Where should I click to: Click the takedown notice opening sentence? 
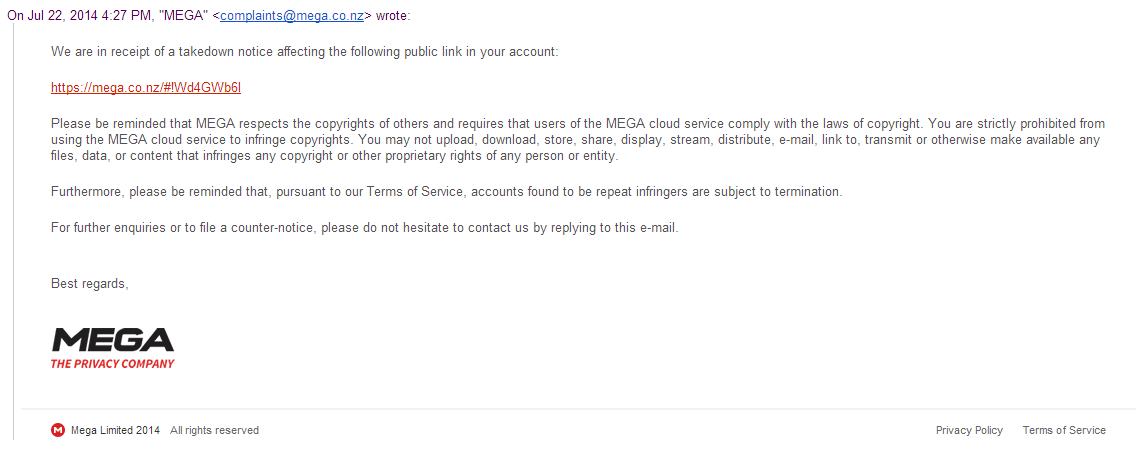304,52
